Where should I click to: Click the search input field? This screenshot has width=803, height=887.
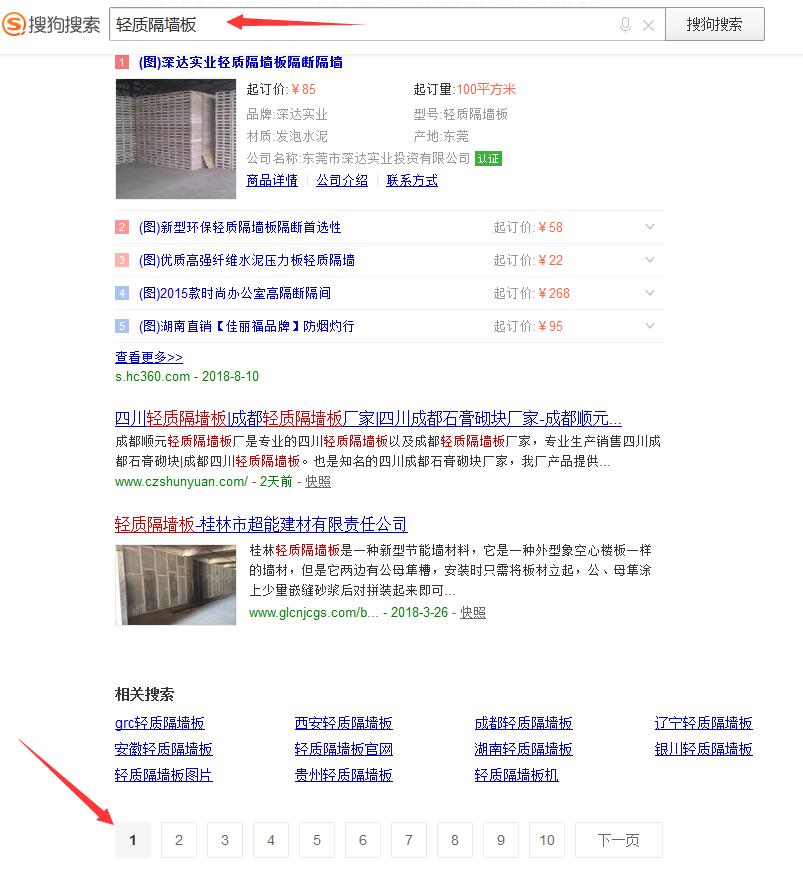click(x=360, y=25)
